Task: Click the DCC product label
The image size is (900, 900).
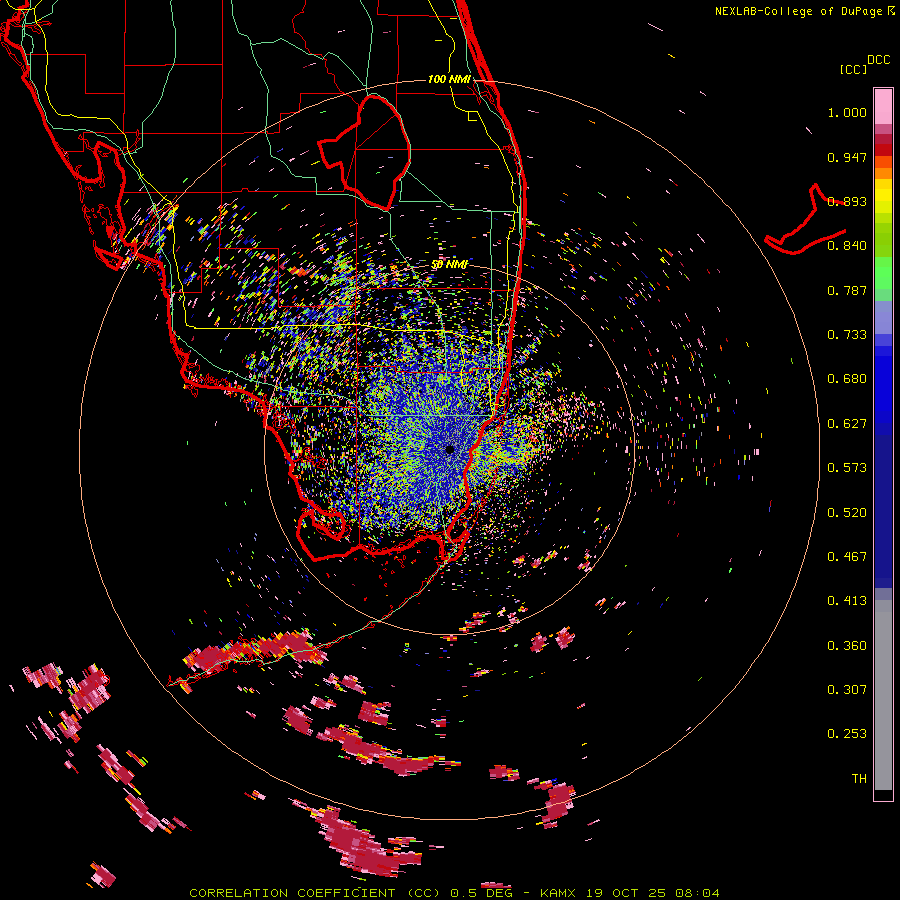Action: (878, 60)
